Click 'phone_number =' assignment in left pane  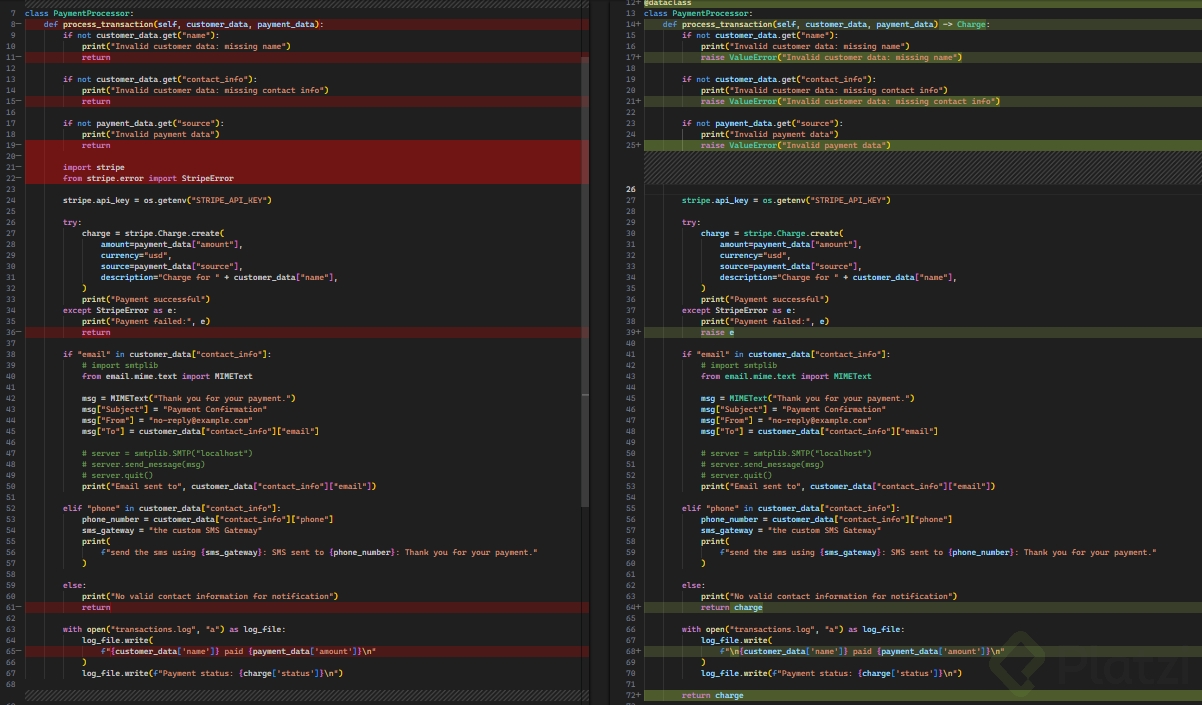pyautogui.click(x=208, y=519)
